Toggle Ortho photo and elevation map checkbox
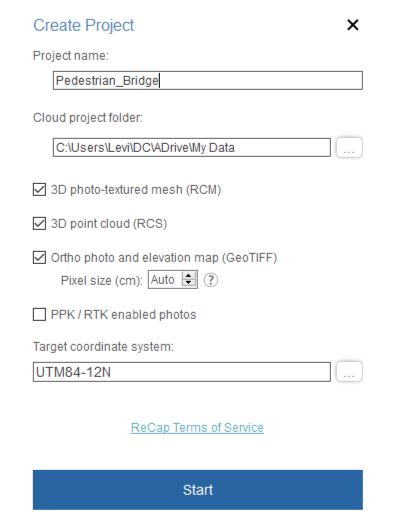 point(40,257)
